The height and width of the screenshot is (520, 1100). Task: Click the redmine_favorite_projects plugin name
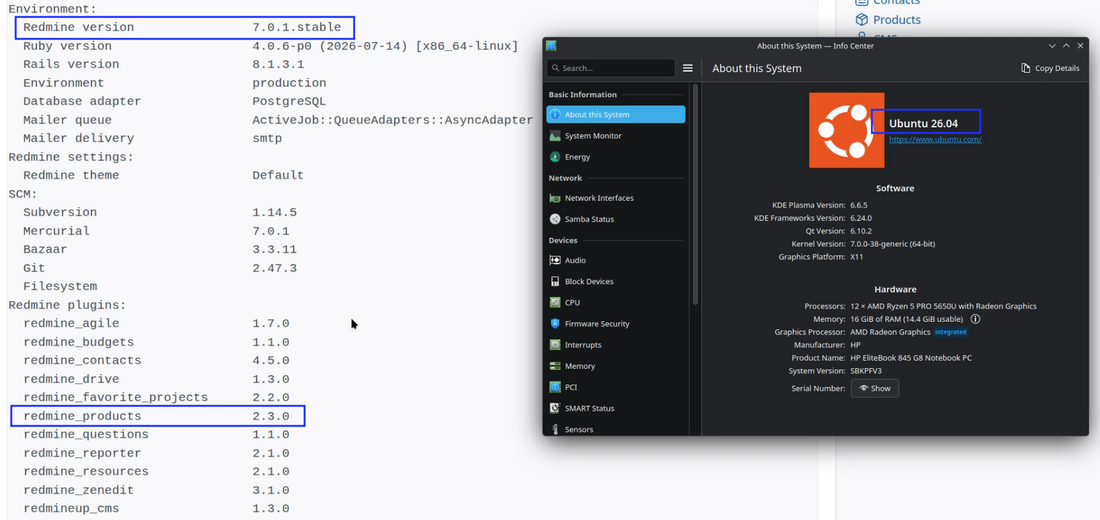115,397
